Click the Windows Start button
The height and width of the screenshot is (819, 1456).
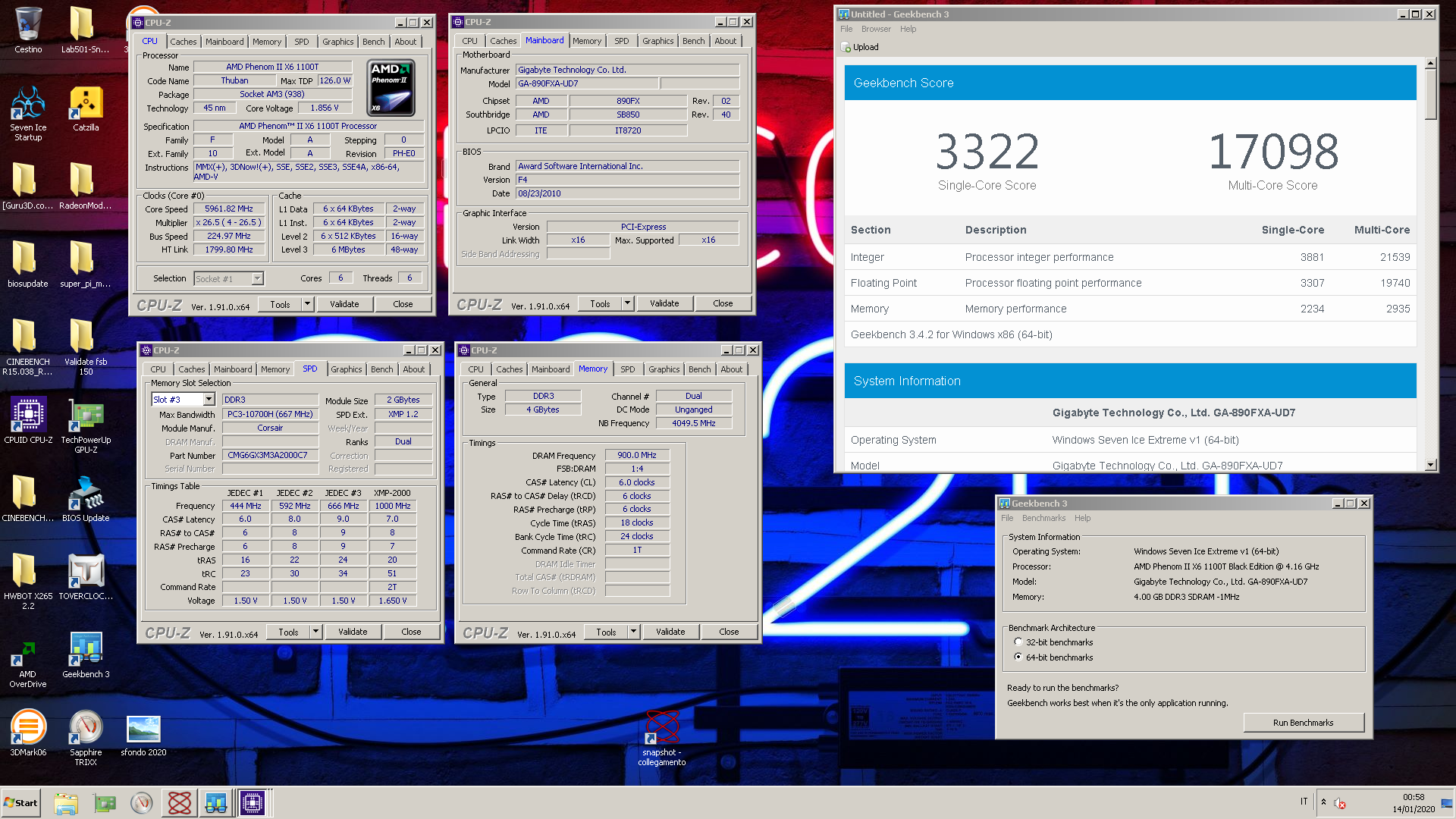pyautogui.click(x=20, y=802)
